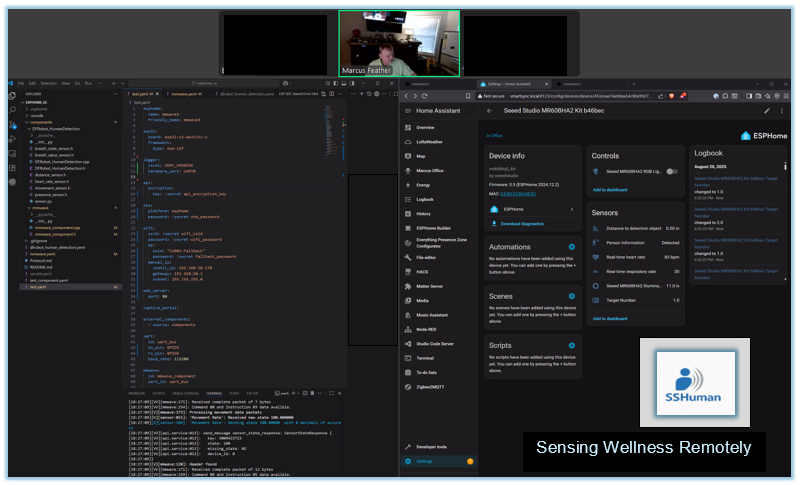Add a new automation with the plus icon

[x=571, y=247]
